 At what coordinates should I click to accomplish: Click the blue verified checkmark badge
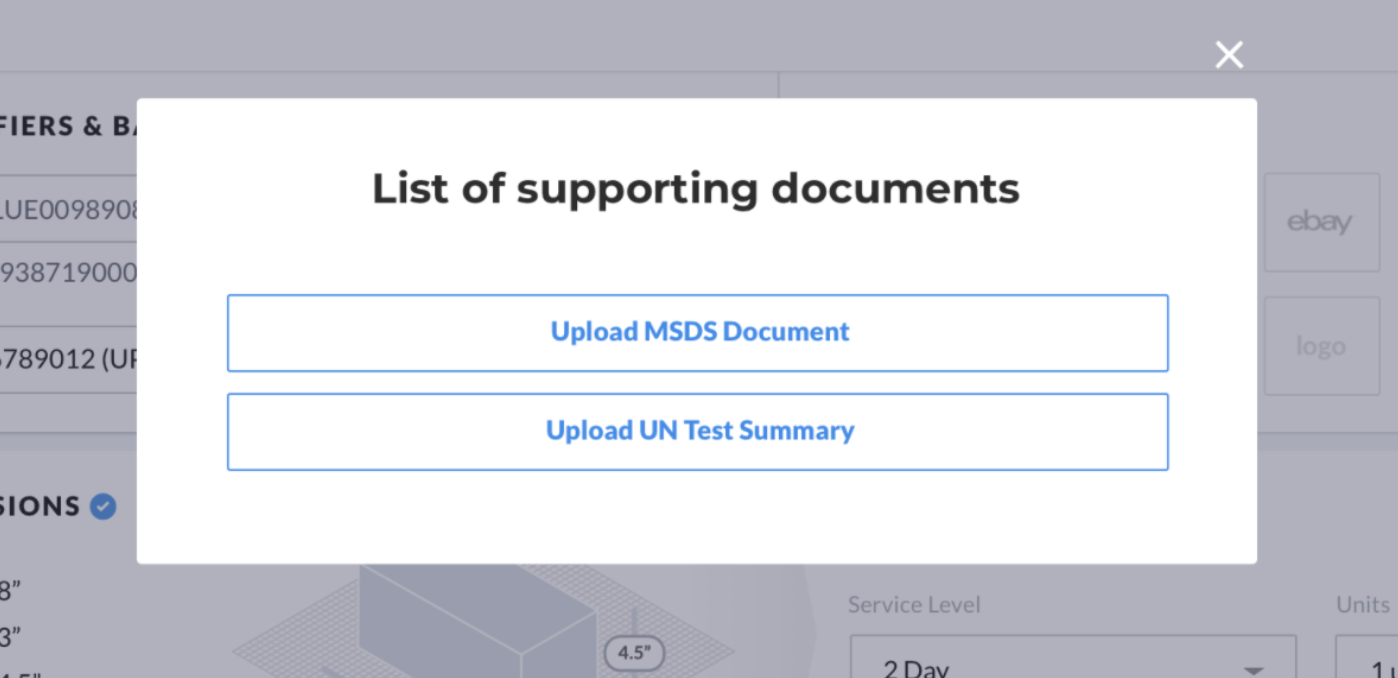(103, 507)
